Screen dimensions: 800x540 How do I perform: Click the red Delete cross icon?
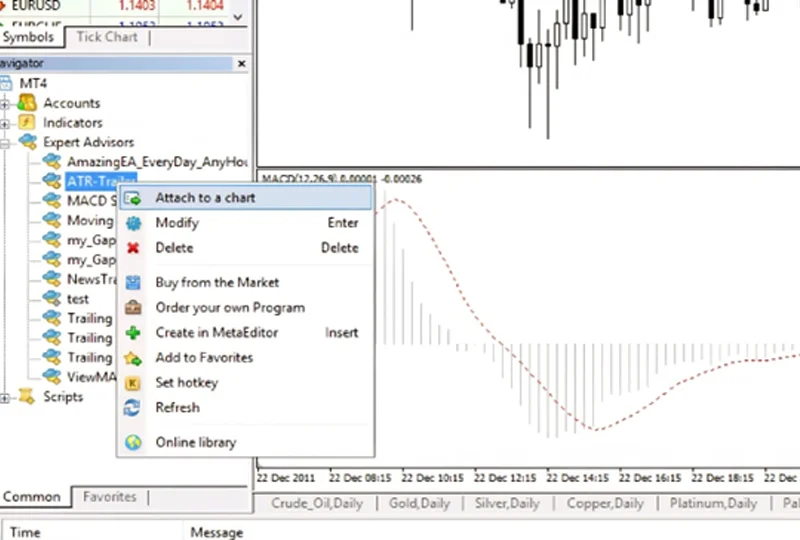pos(133,248)
